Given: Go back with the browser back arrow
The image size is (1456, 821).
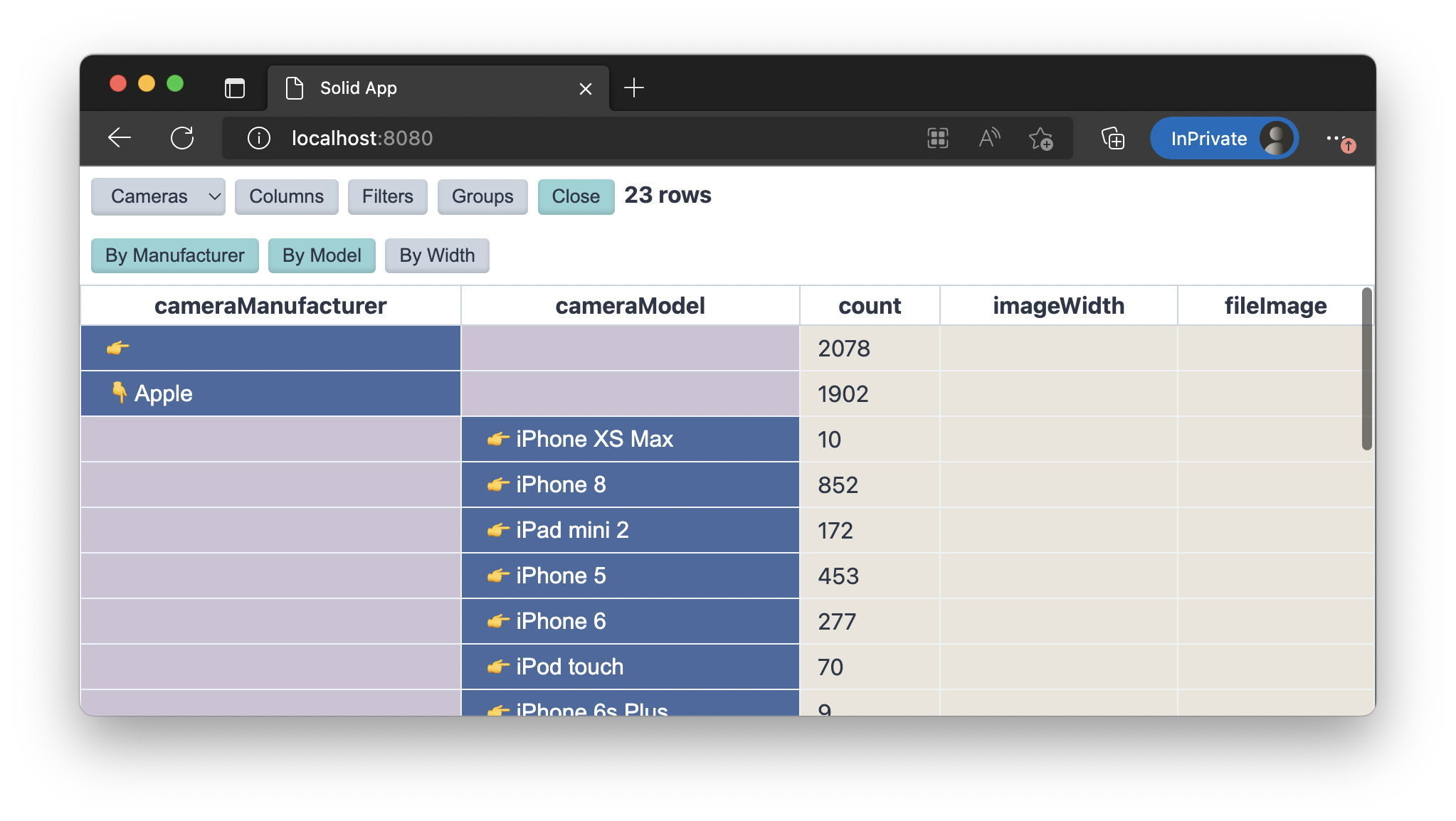Looking at the screenshot, I should coord(120,138).
